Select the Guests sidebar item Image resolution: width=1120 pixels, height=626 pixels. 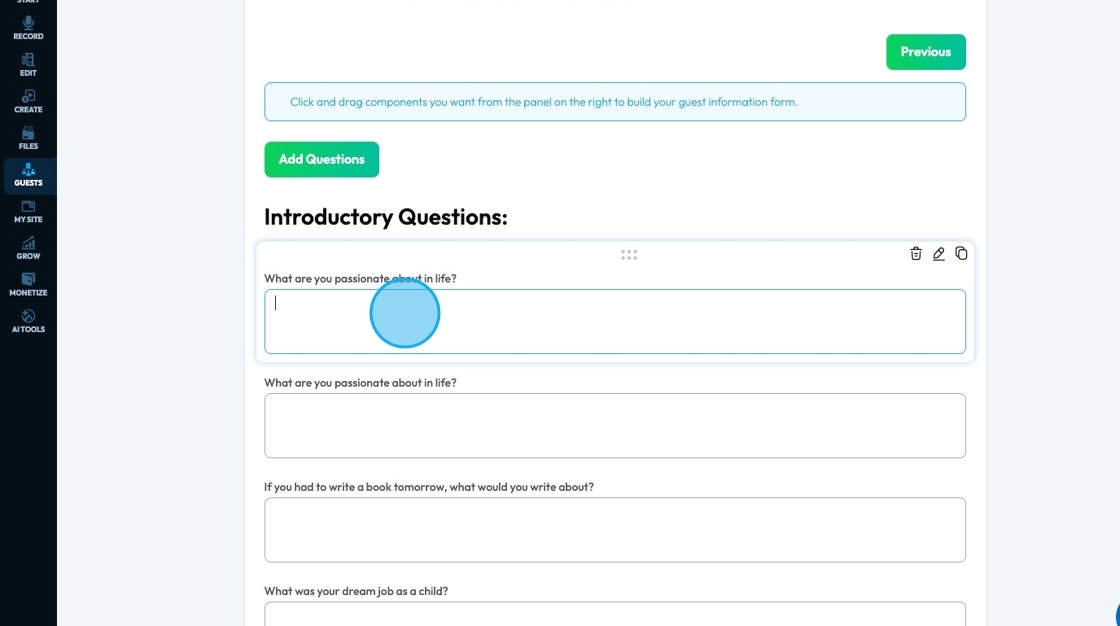[x=28, y=175]
